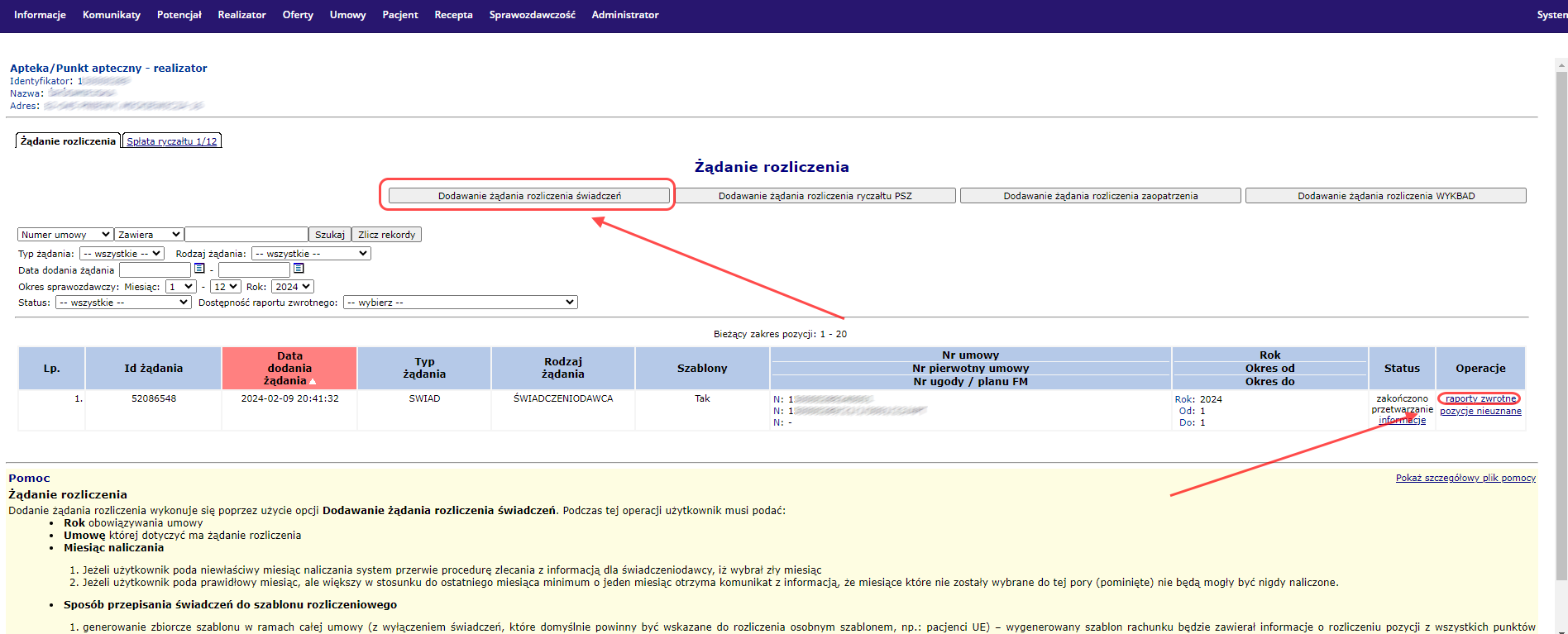Viewport: 1568px width, 634px height.
Task: Switch to Spłata ryczałtu 1/12 tab
Action: click(x=172, y=141)
